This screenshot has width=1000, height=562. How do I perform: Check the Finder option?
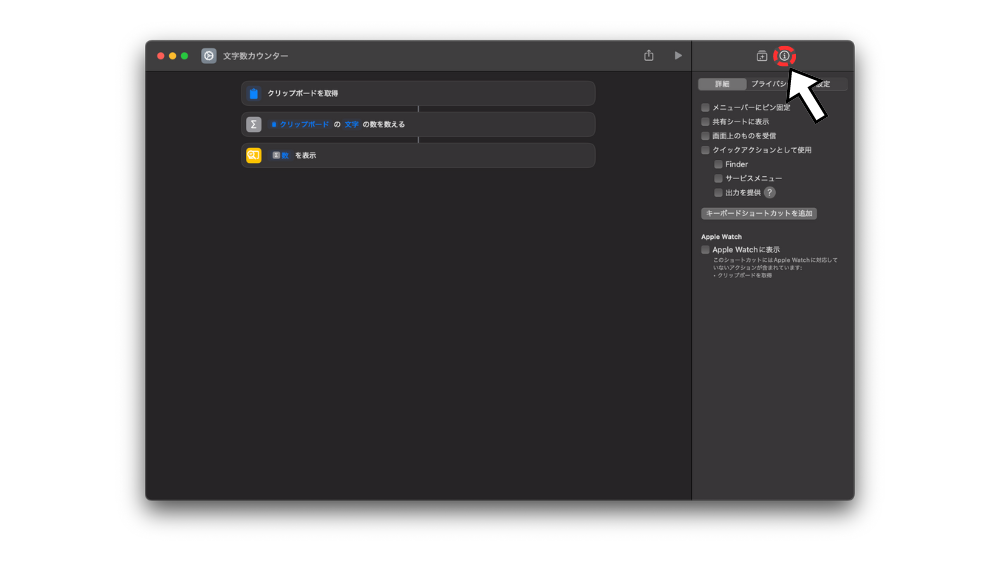tap(718, 164)
